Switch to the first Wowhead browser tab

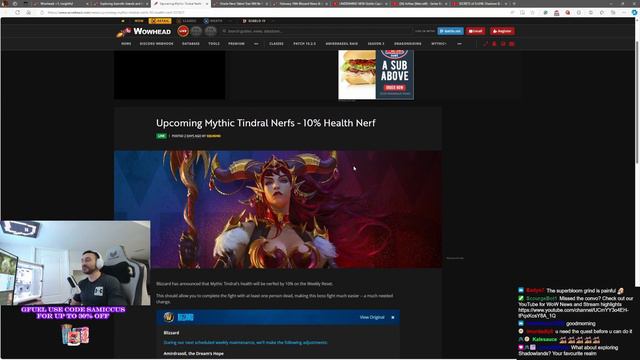[x=61, y=4]
